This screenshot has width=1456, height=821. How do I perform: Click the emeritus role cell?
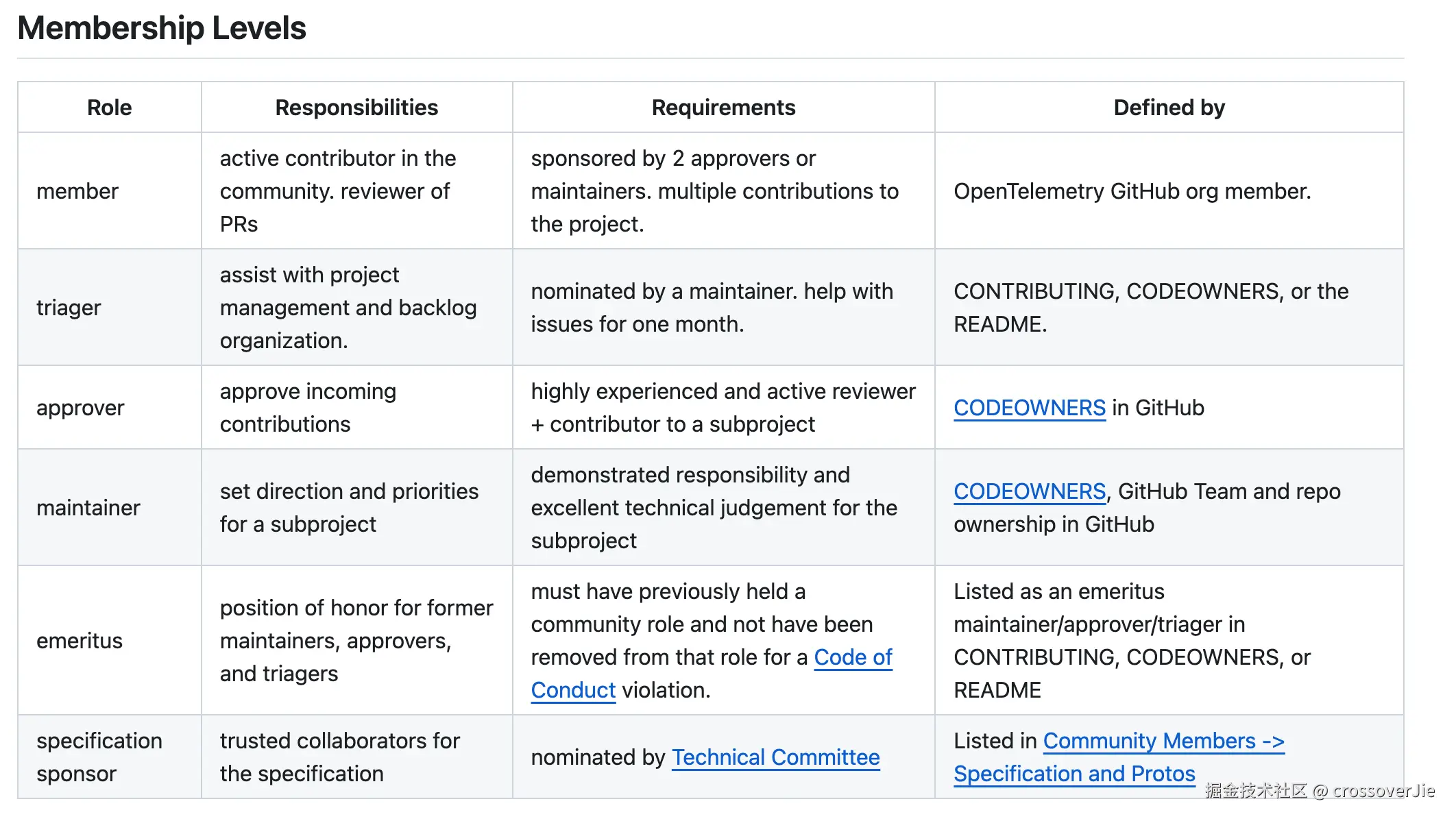[80, 641]
